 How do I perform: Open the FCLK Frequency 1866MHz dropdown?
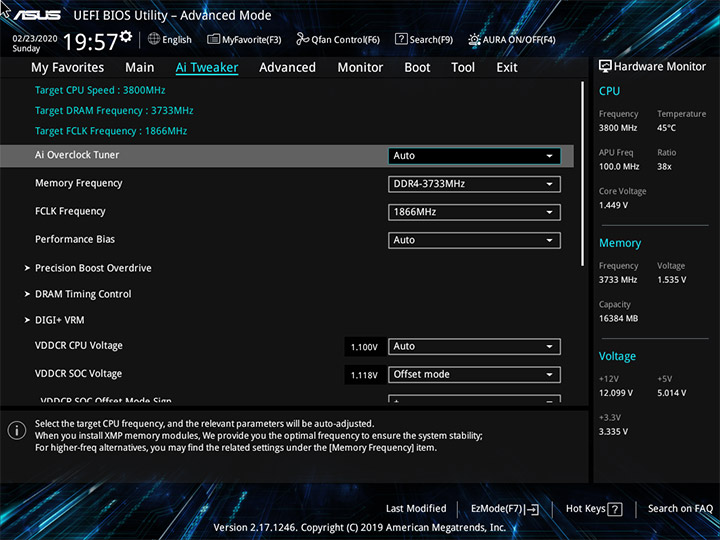click(474, 212)
